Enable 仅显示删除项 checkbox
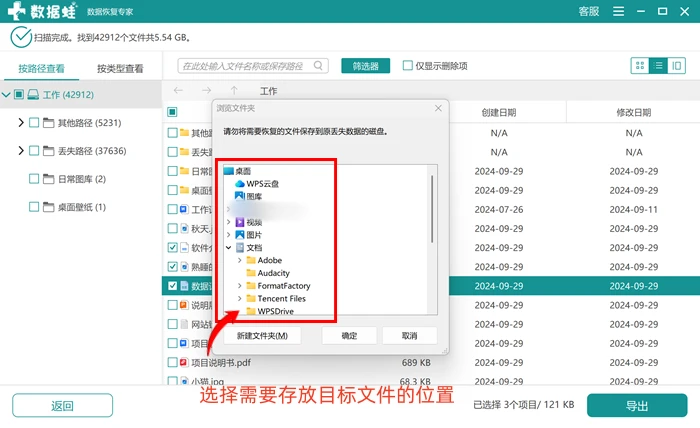This screenshot has width=700, height=428. pyautogui.click(x=407, y=66)
